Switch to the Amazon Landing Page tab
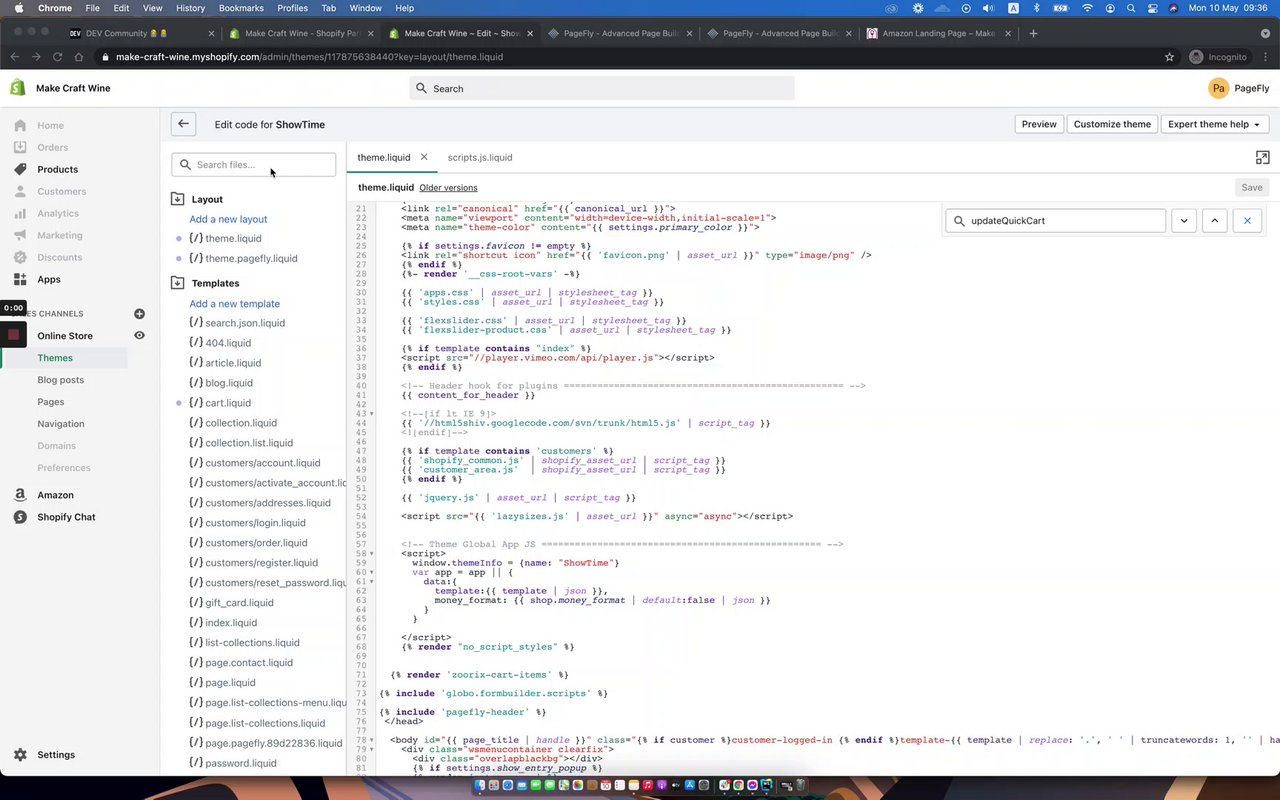 [938, 33]
